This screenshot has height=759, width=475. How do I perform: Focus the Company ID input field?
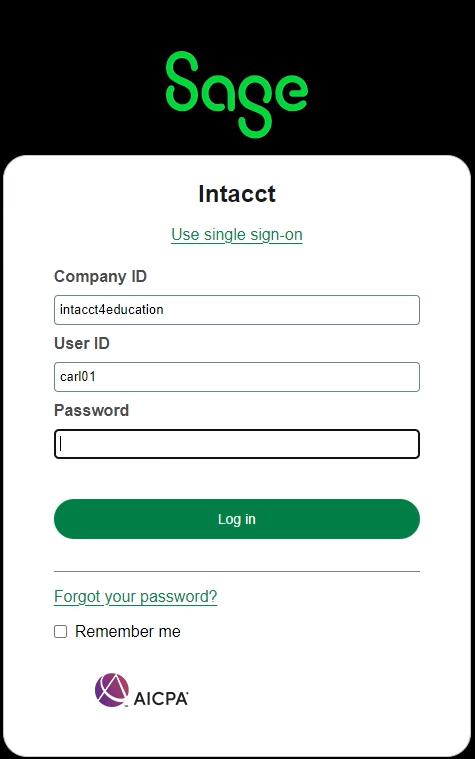pyautogui.click(x=237, y=310)
